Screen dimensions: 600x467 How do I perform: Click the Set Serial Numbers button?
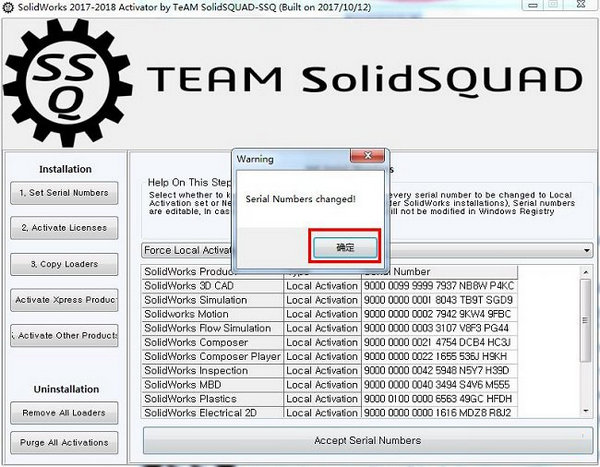point(64,193)
